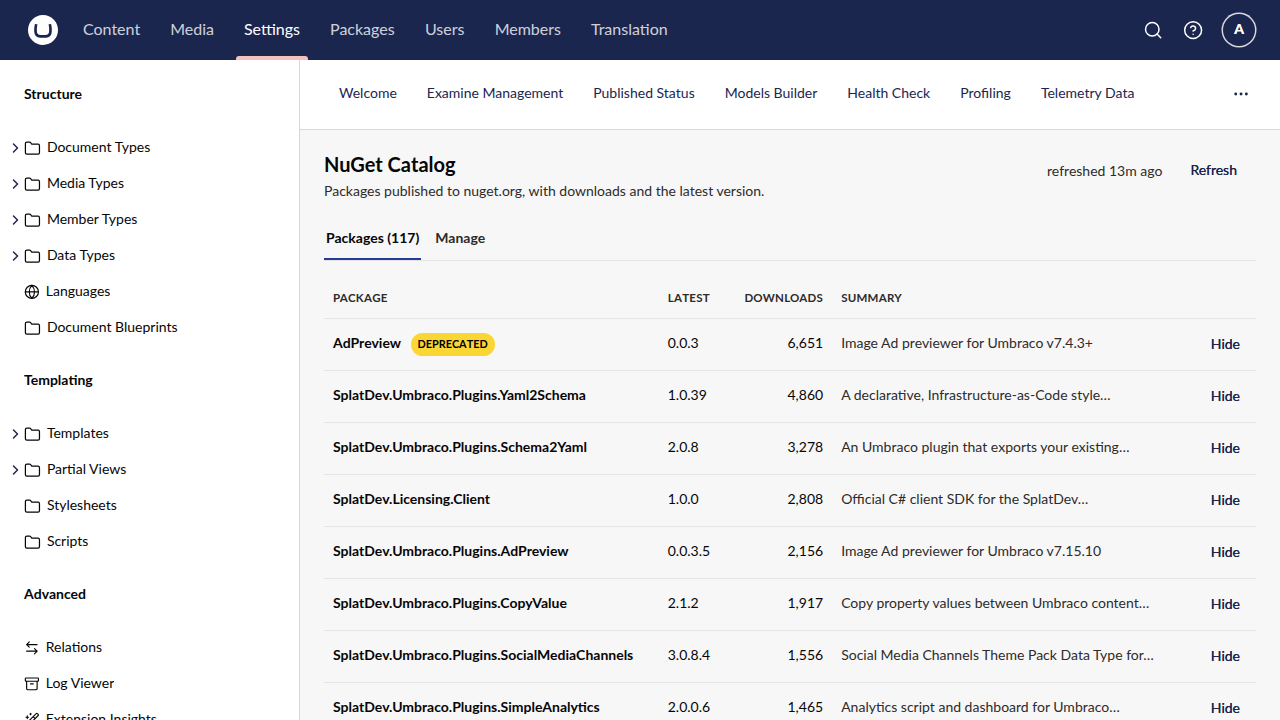Expand the Partial Views tree node
The width and height of the screenshot is (1280, 720).
(x=15, y=470)
